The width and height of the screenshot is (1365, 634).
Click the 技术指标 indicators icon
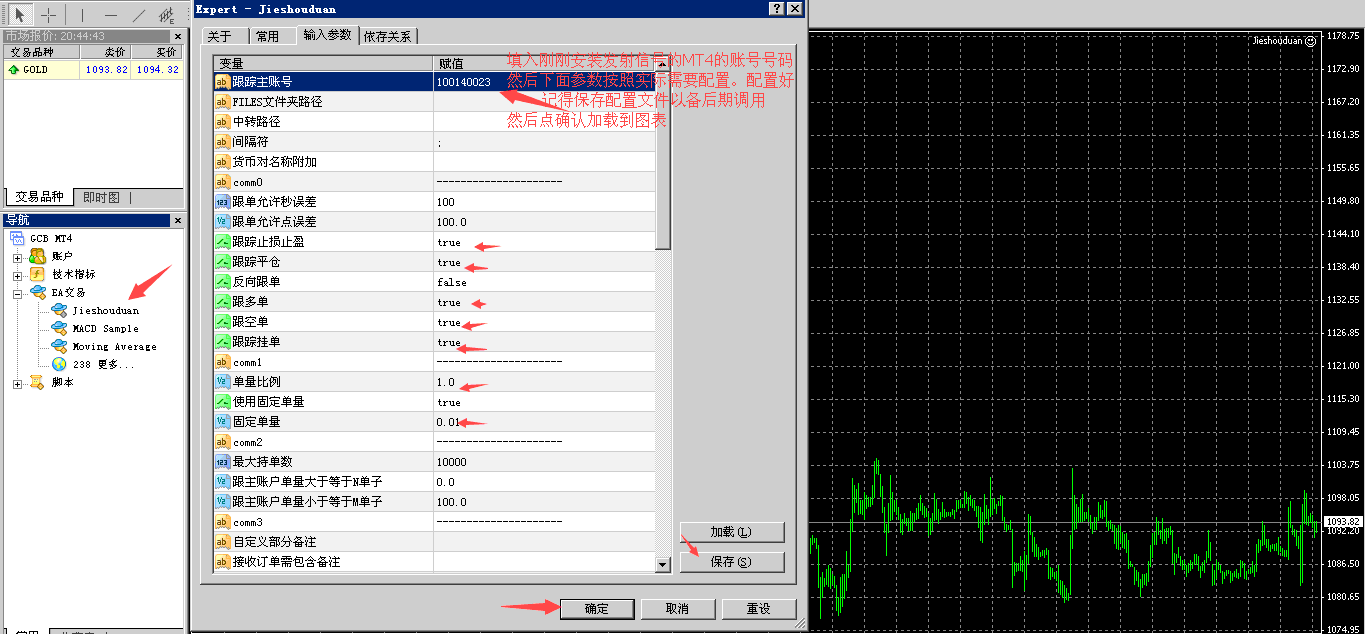[x=37, y=274]
